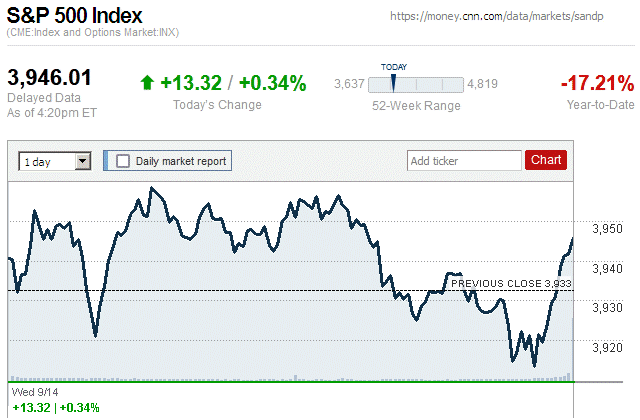
Task: Click the green up arrow icon
Action: (148, 83)
